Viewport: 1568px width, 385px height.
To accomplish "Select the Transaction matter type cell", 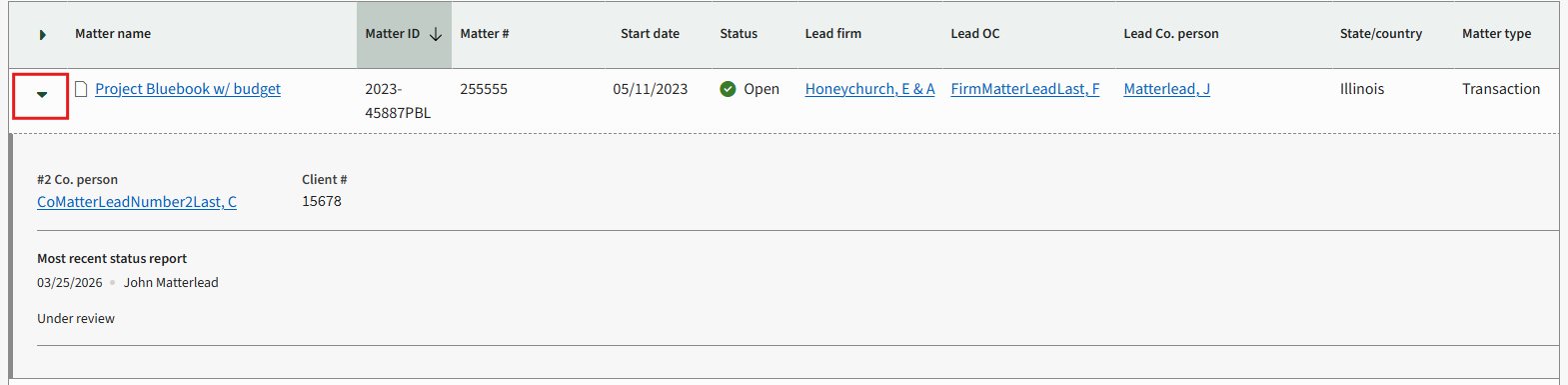I will pos(1501,89).
